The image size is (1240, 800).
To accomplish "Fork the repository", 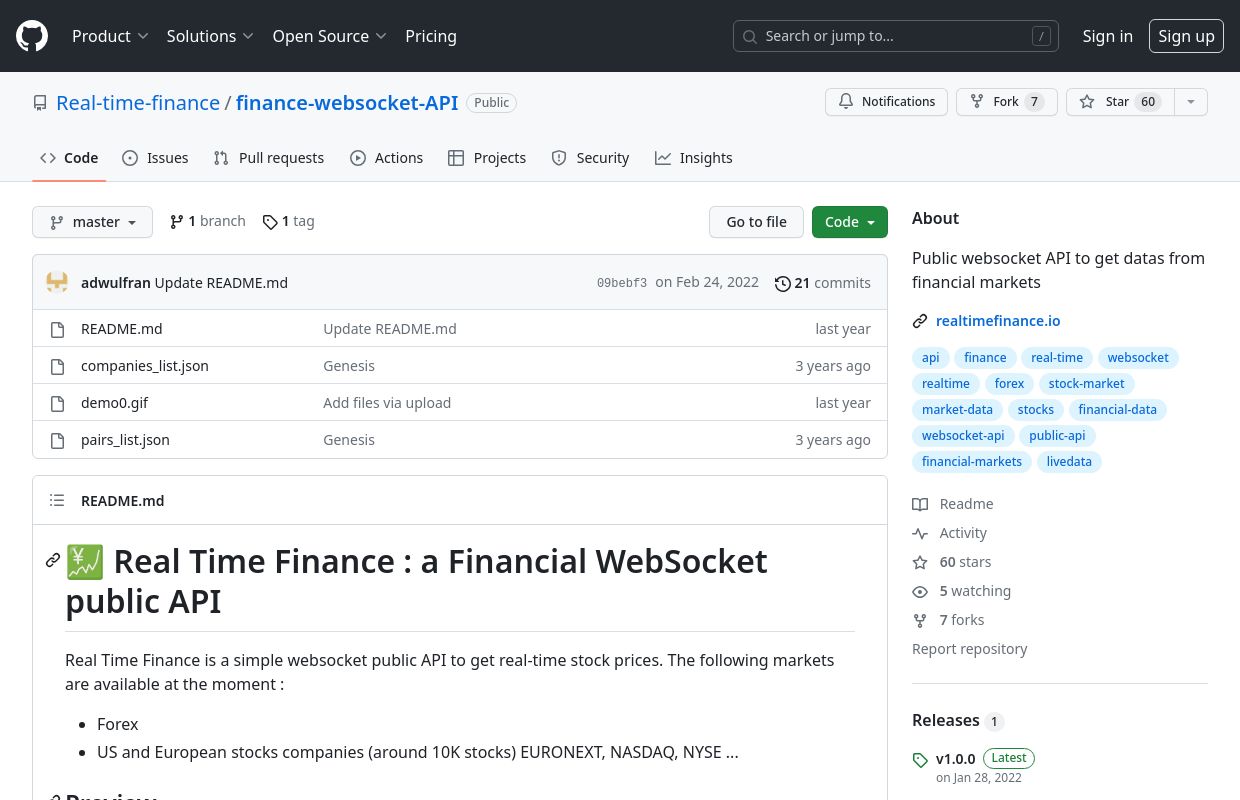I will click(1007, 102).
